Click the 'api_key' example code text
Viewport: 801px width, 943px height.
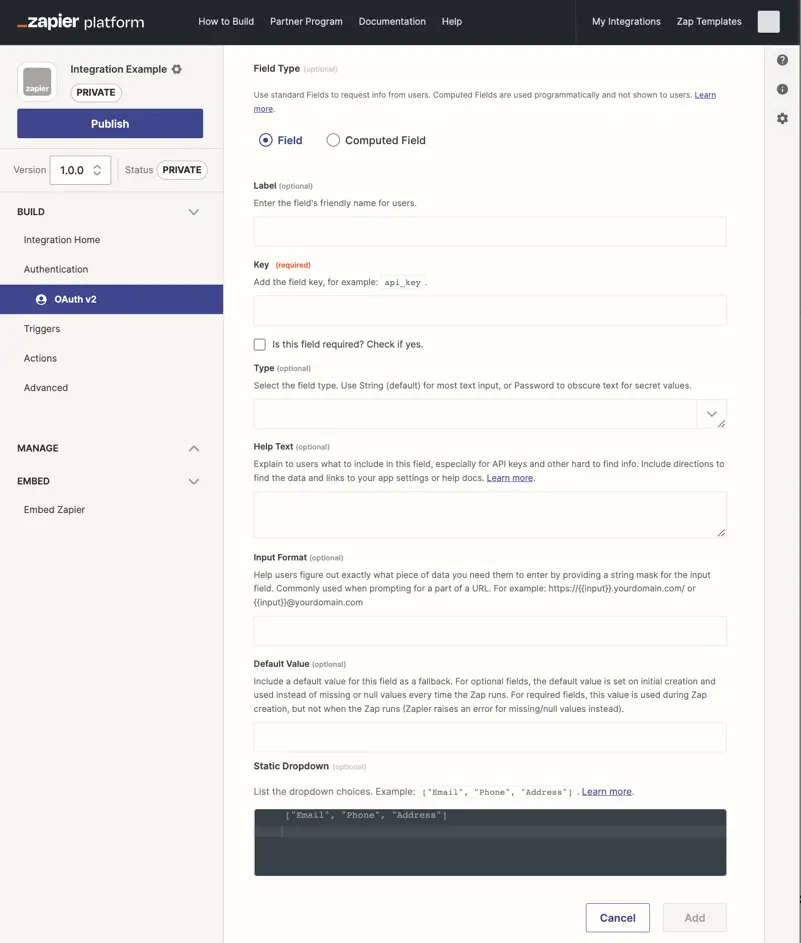tap(402, 283)
